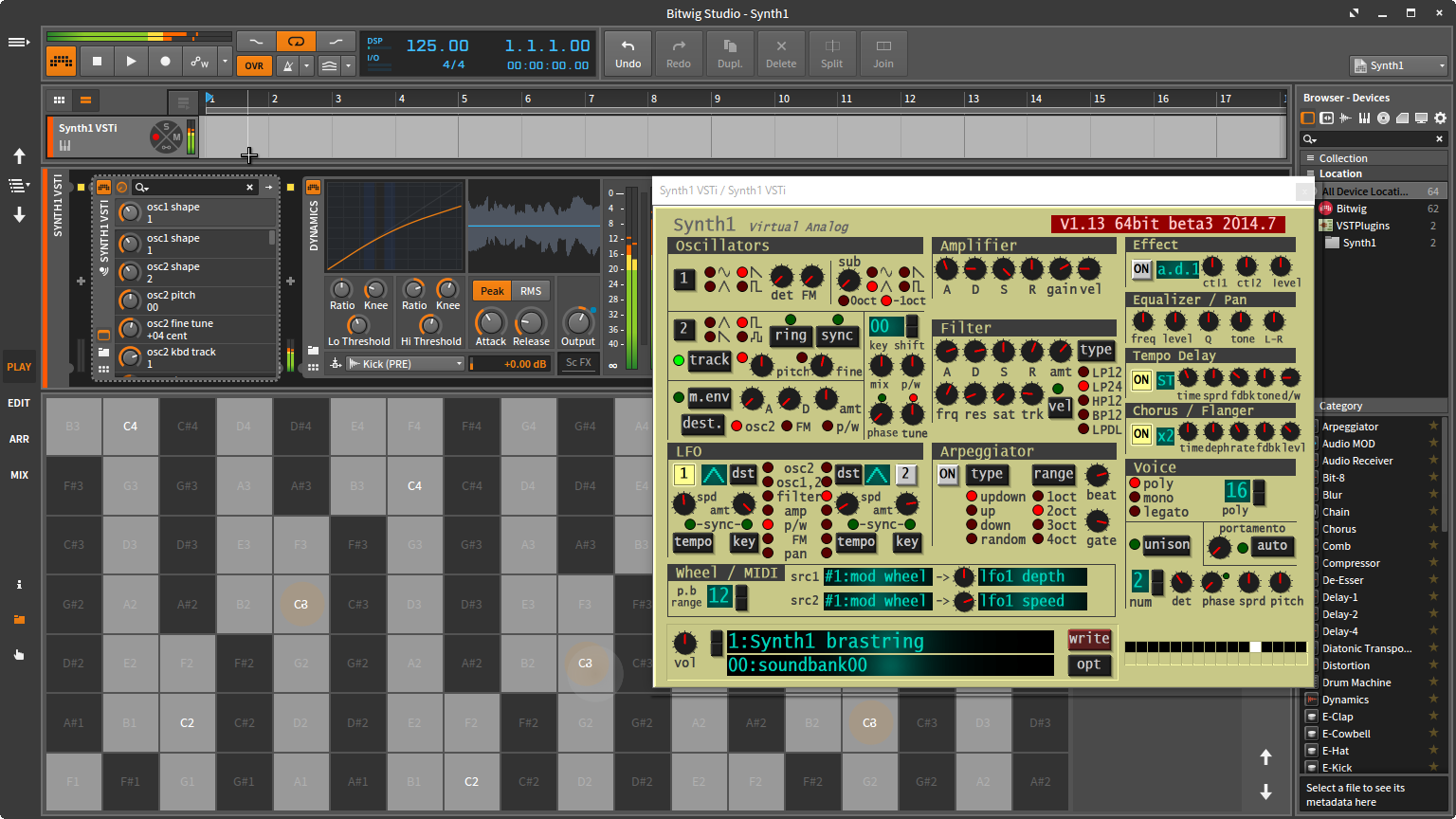
Task: Select RMS detection mode in Dynamics
Action: click(x=531, y=291)
